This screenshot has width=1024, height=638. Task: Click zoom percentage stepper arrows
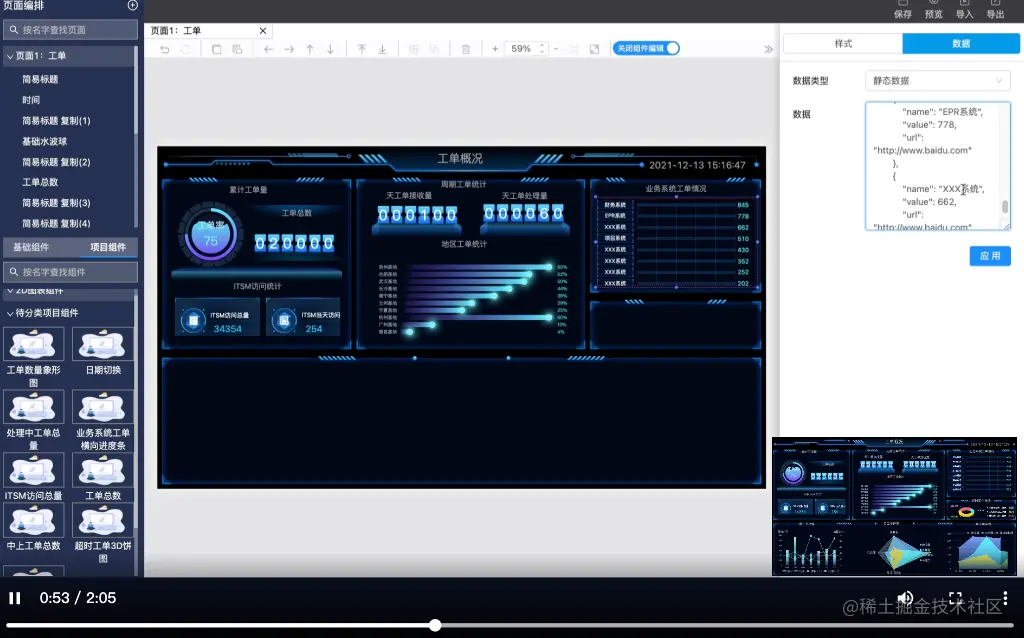point(541,48)
